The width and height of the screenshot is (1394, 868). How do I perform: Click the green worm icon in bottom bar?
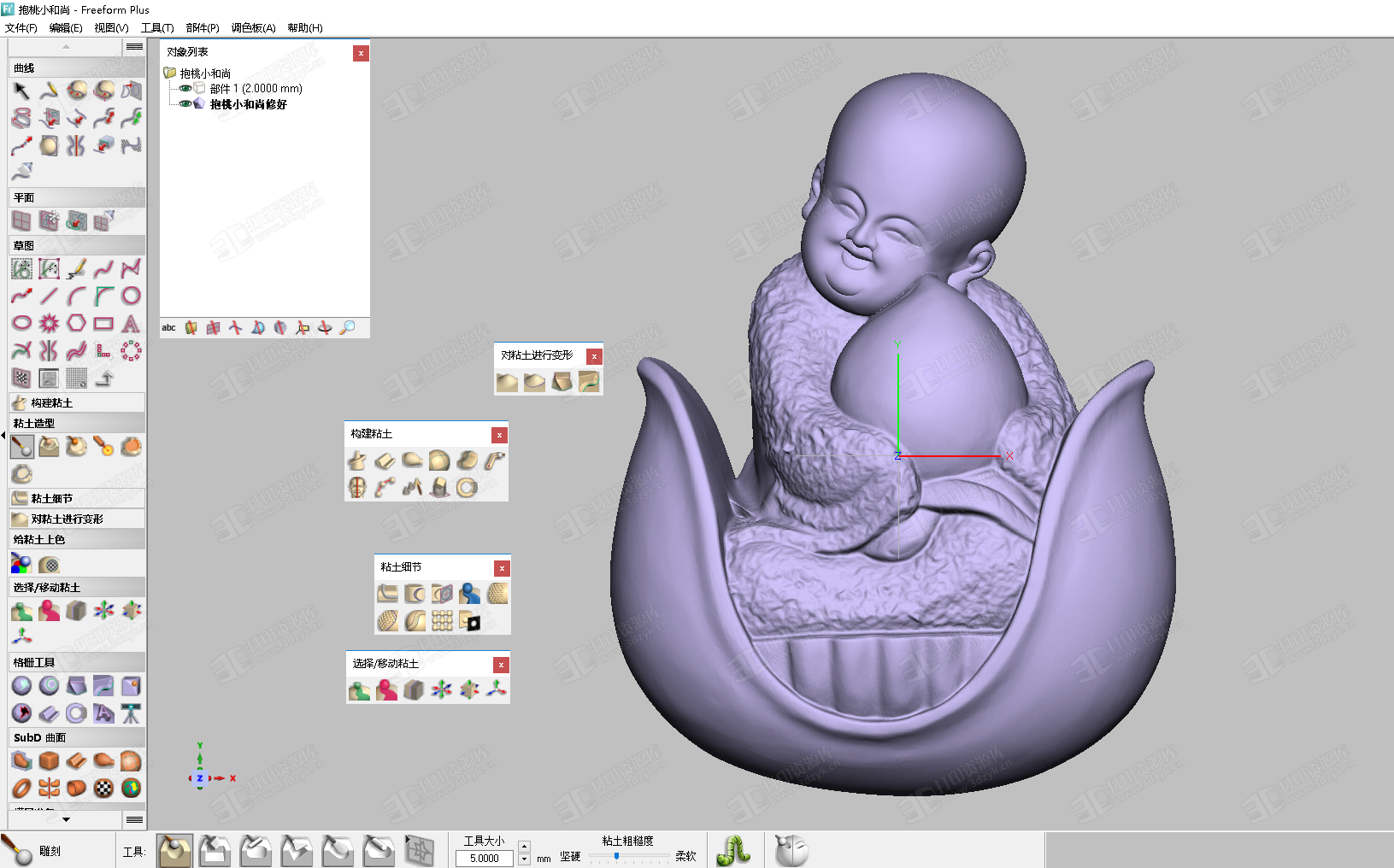733,851
